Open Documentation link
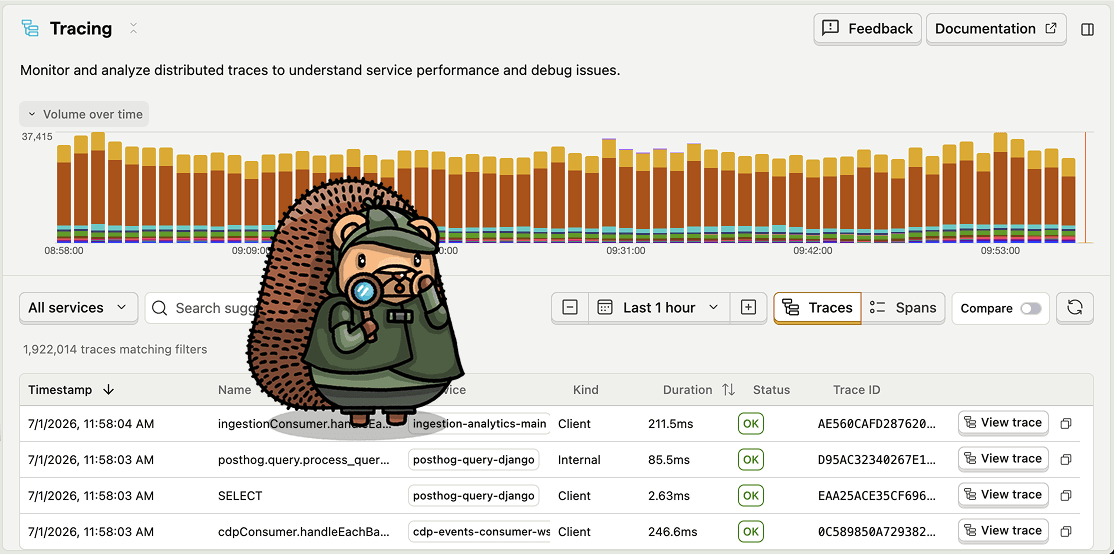Viewport: 1114px width, 554px height. (x=996, y=29)
